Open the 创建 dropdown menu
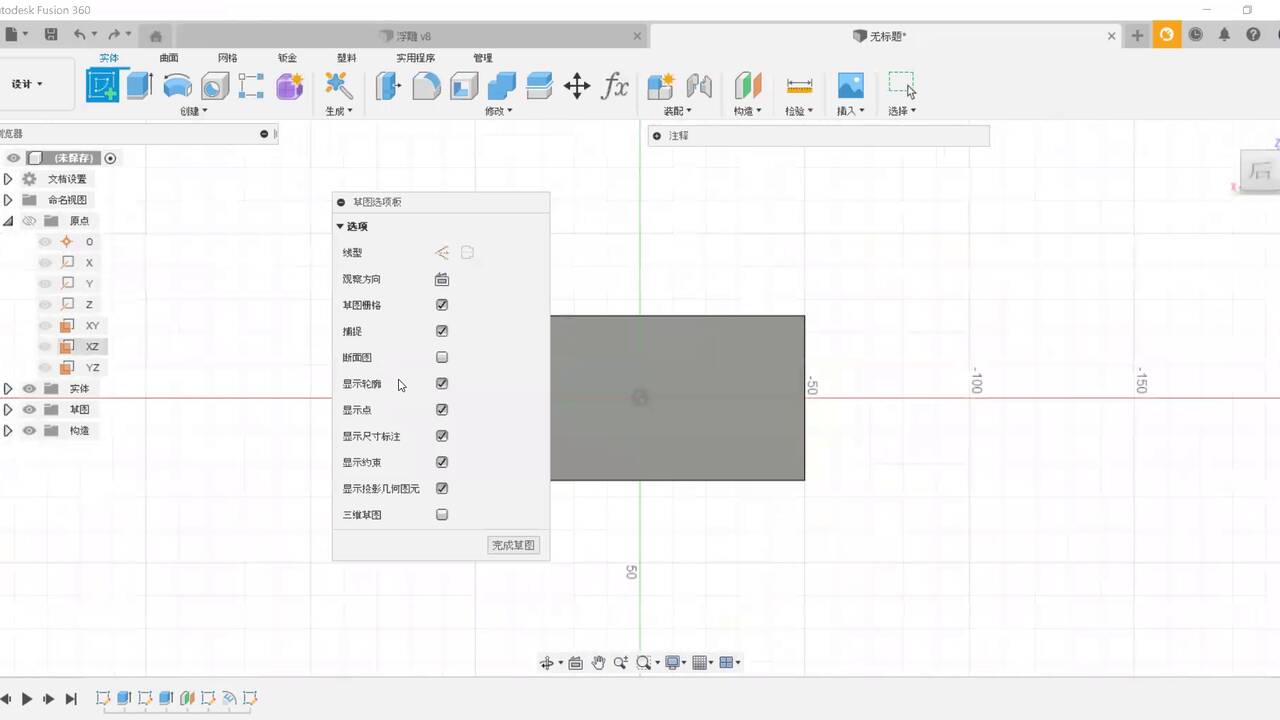This screenshot has width=1280, height=720. pyautogui.click(x=194, y=111)
